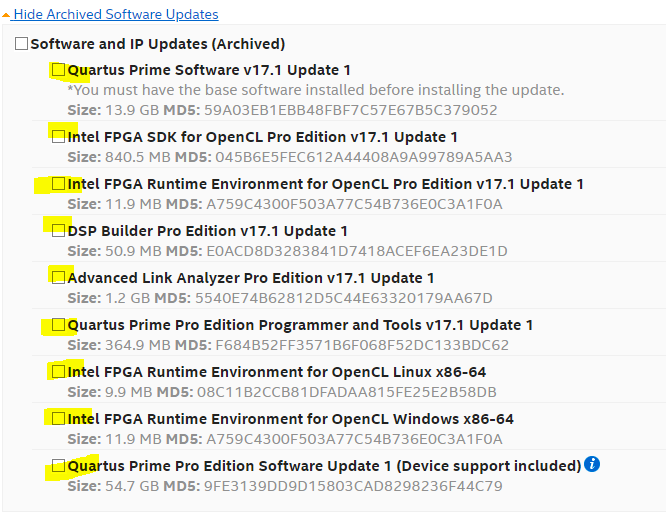
Task: Select Quartus Prime Pro Programmer and Tools checkbox
Action: (x=59, y=325)
